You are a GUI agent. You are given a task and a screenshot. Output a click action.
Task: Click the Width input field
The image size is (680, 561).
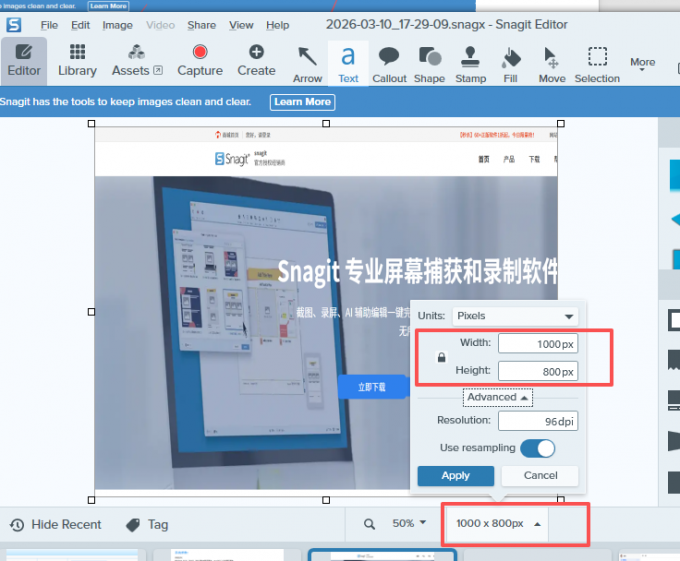(x=538, y=343)
